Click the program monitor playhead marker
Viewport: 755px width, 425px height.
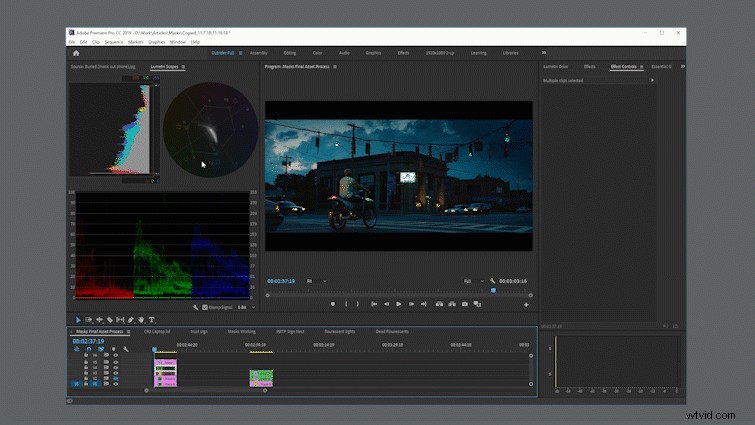pyautogui.click(x=493, y=290)
